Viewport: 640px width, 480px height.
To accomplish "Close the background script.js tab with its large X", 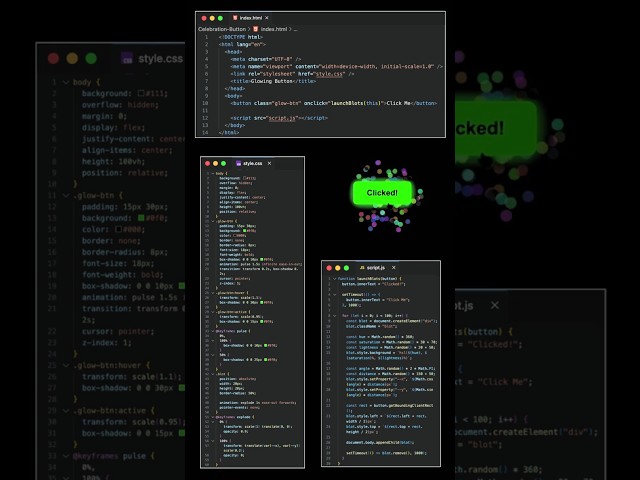I will (x=495, y=305).
